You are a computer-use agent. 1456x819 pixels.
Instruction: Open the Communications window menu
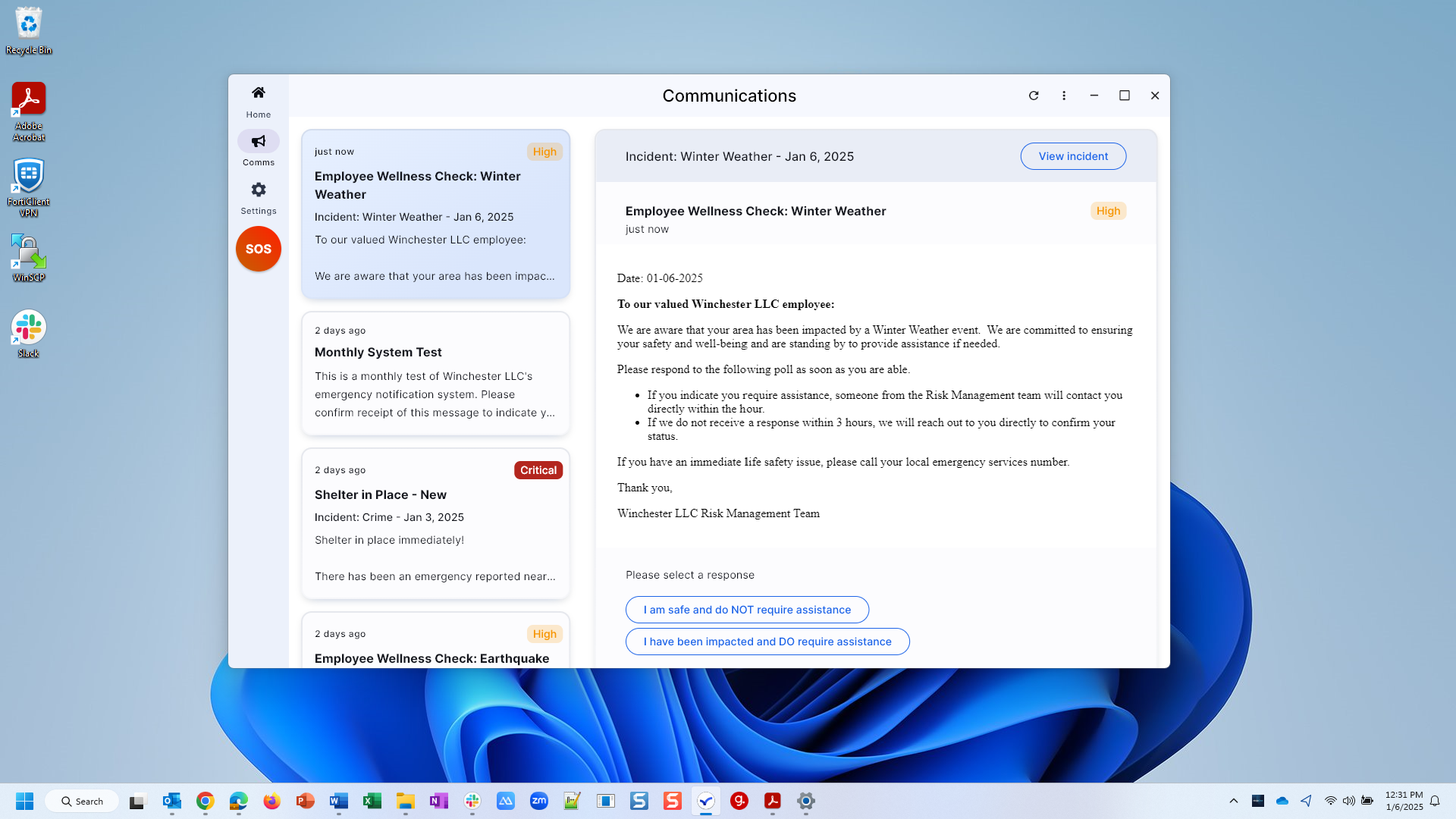tap(1063, 95)
